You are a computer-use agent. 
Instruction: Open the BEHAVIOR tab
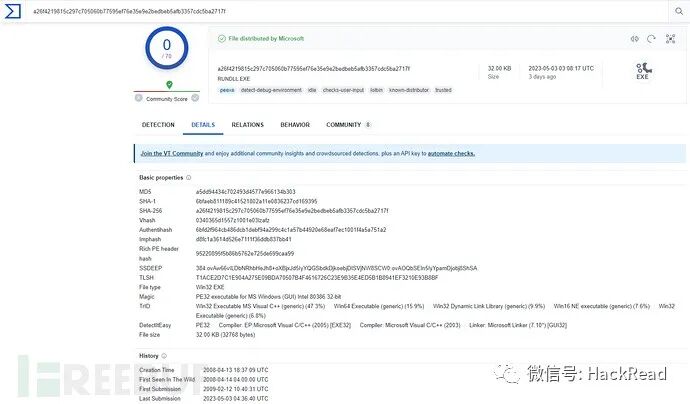coord(295,125)
